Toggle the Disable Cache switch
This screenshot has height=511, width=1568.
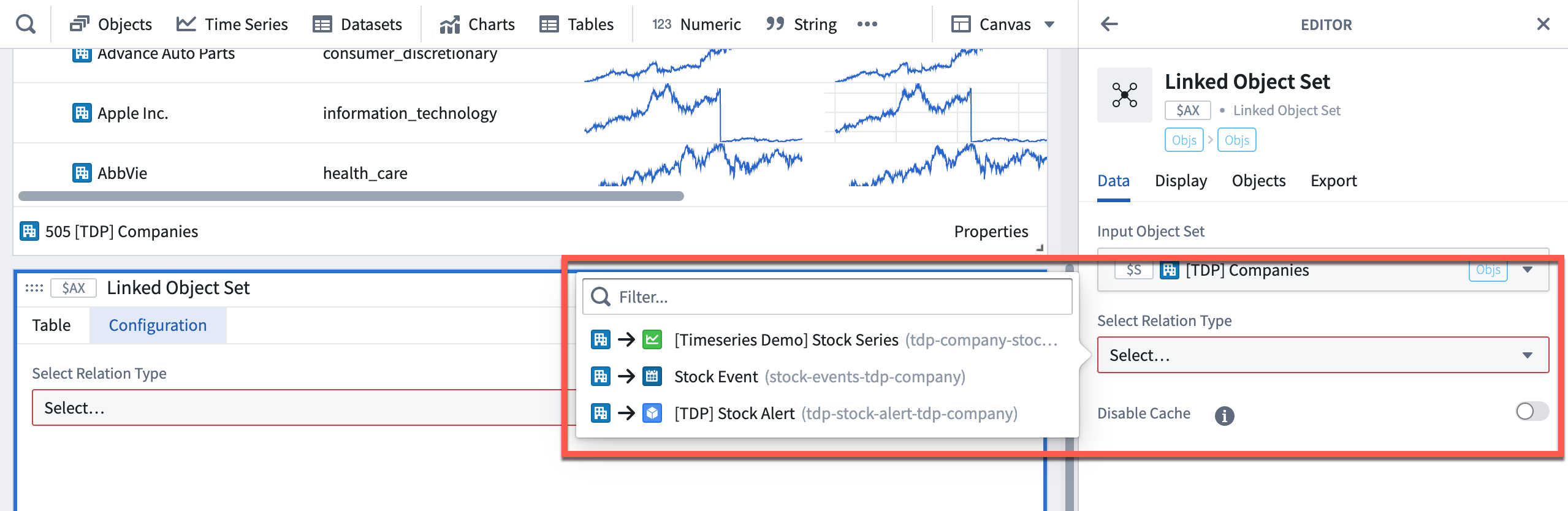pos(1531,412)
